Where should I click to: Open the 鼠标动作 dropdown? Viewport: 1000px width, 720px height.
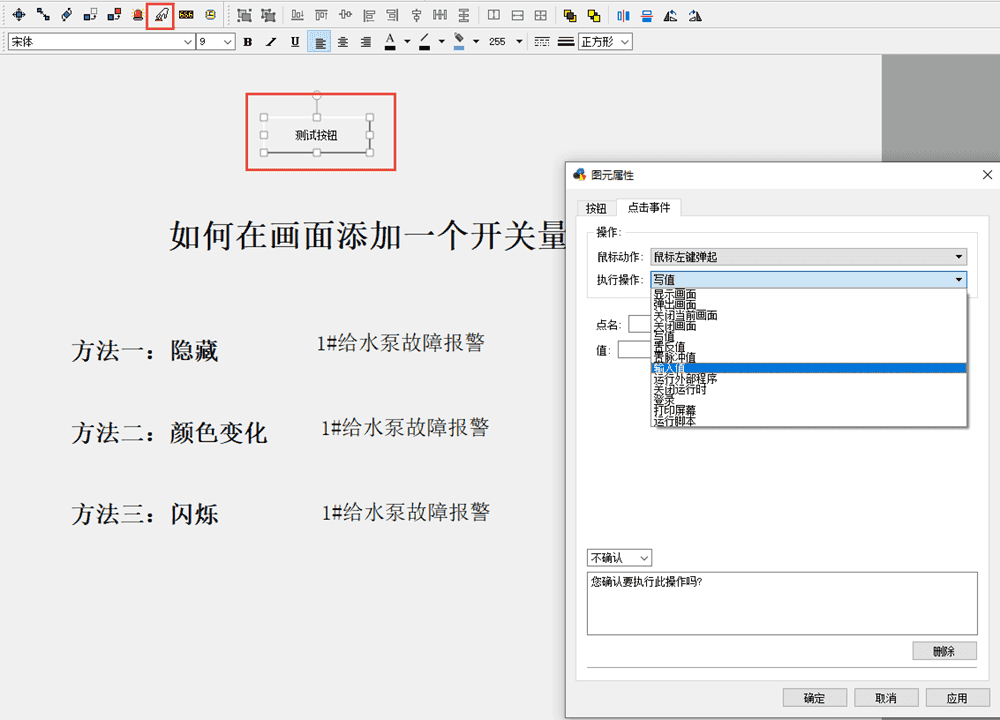click(809, 256)
